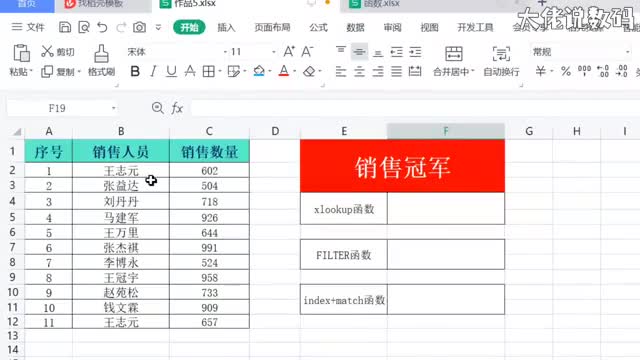Expand the Copy (复制) dropdown arrow
640x360 pixels.
click(x=79, y=72)
